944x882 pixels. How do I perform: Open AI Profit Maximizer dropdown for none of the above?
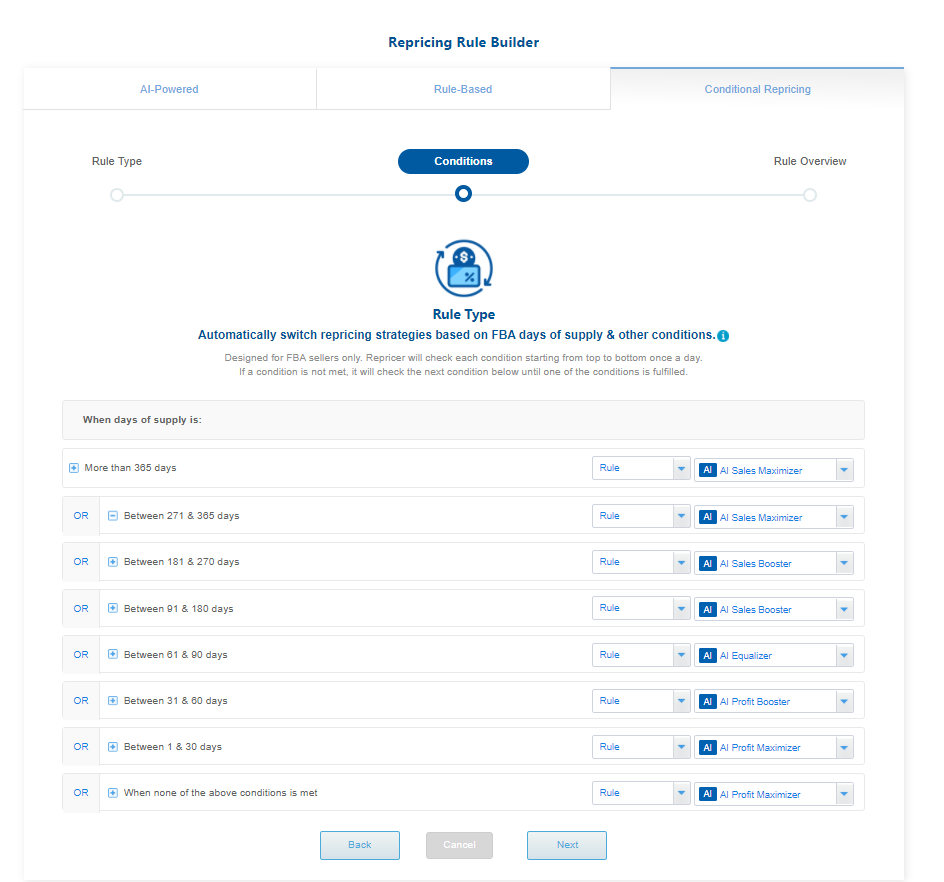point(774,794)
